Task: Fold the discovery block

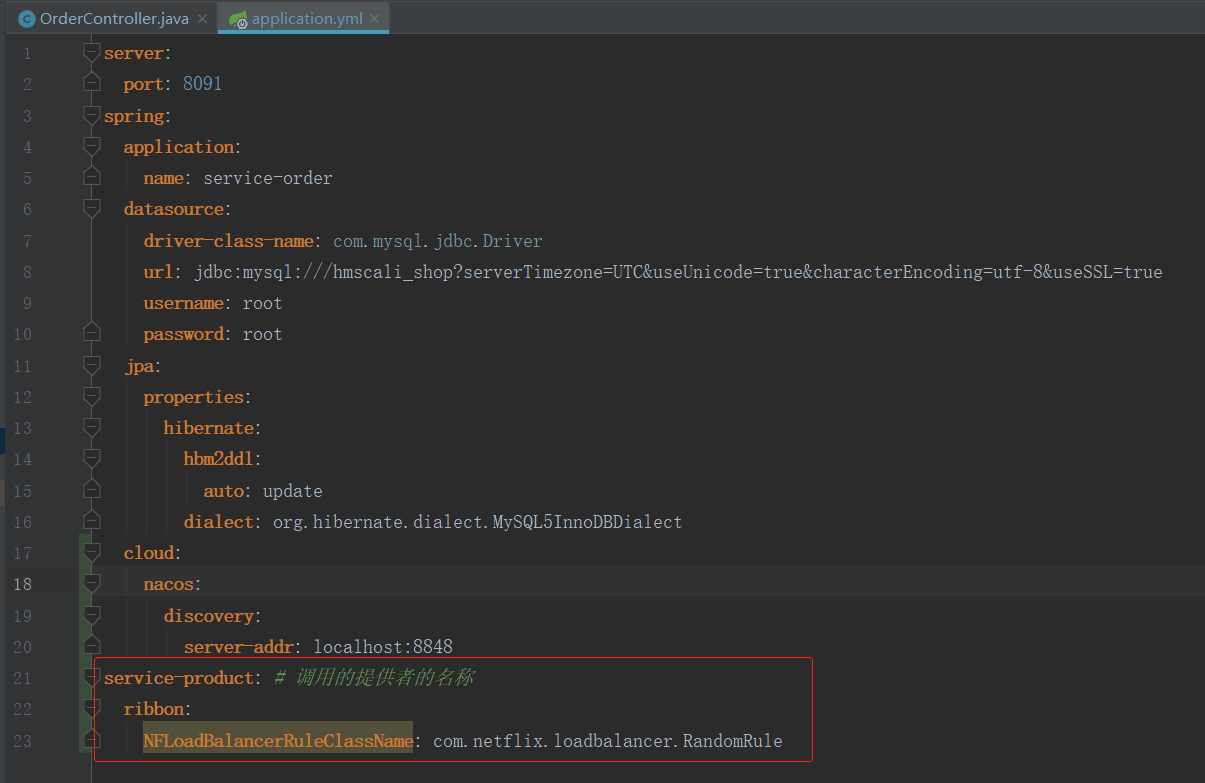Action: pos(92,616)
